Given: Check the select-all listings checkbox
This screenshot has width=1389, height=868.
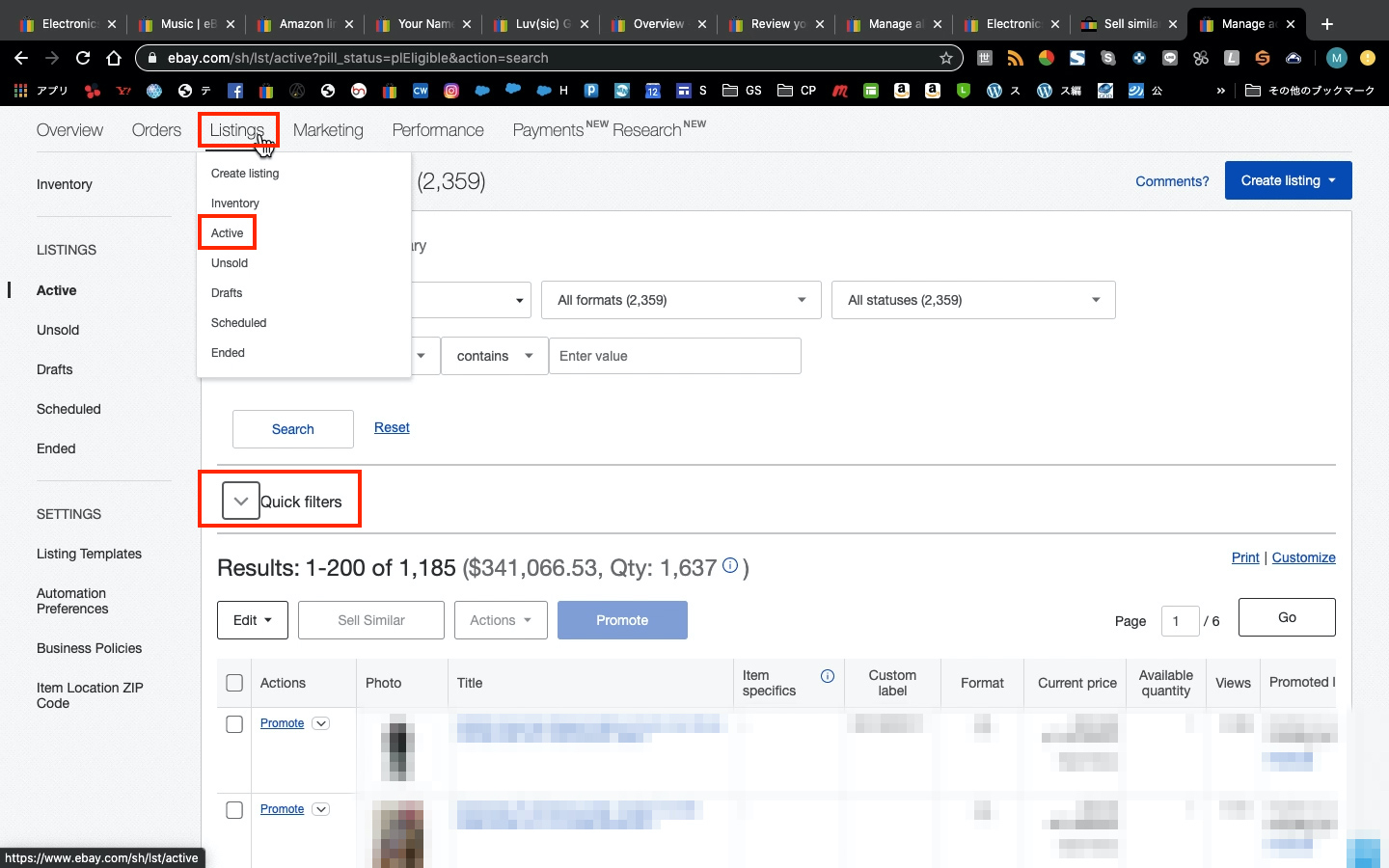Looking at the screenshot, I should pos(234,683).
